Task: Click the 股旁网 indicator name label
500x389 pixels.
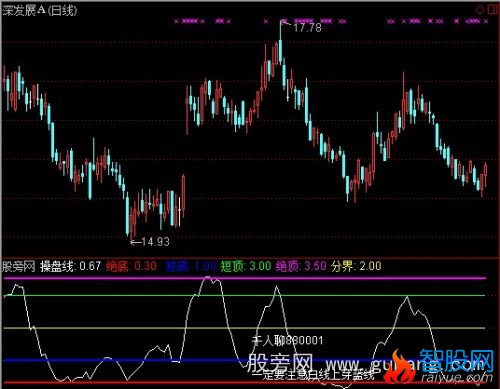Action: 19,266
